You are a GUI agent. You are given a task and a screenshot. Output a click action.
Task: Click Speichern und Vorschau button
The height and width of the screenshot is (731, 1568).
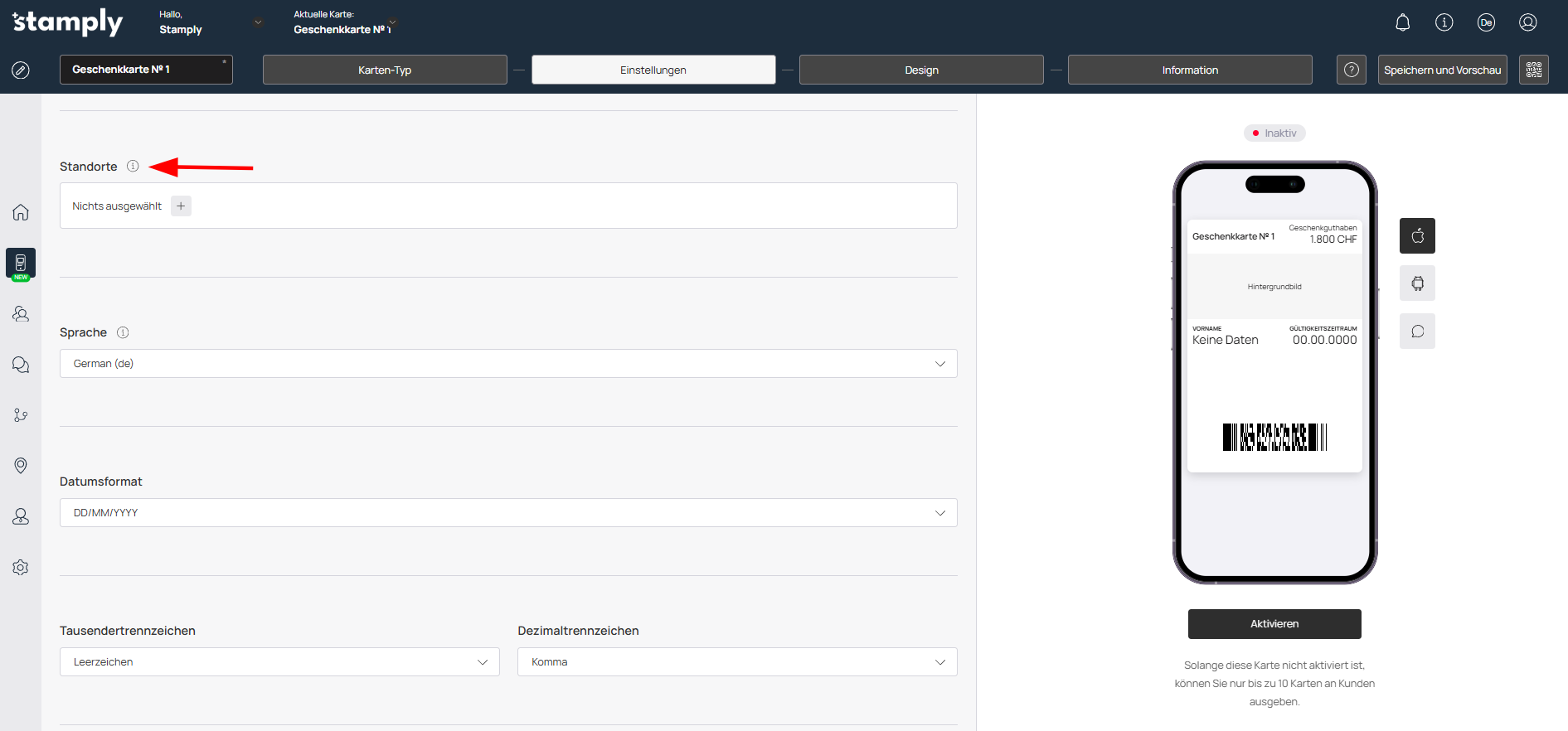click(1442, 70)
